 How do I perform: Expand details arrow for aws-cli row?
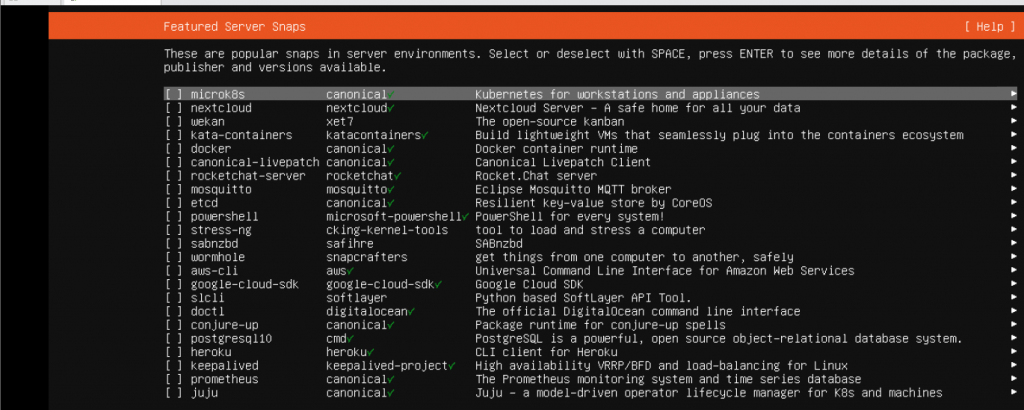click(x=1014, y=270)
